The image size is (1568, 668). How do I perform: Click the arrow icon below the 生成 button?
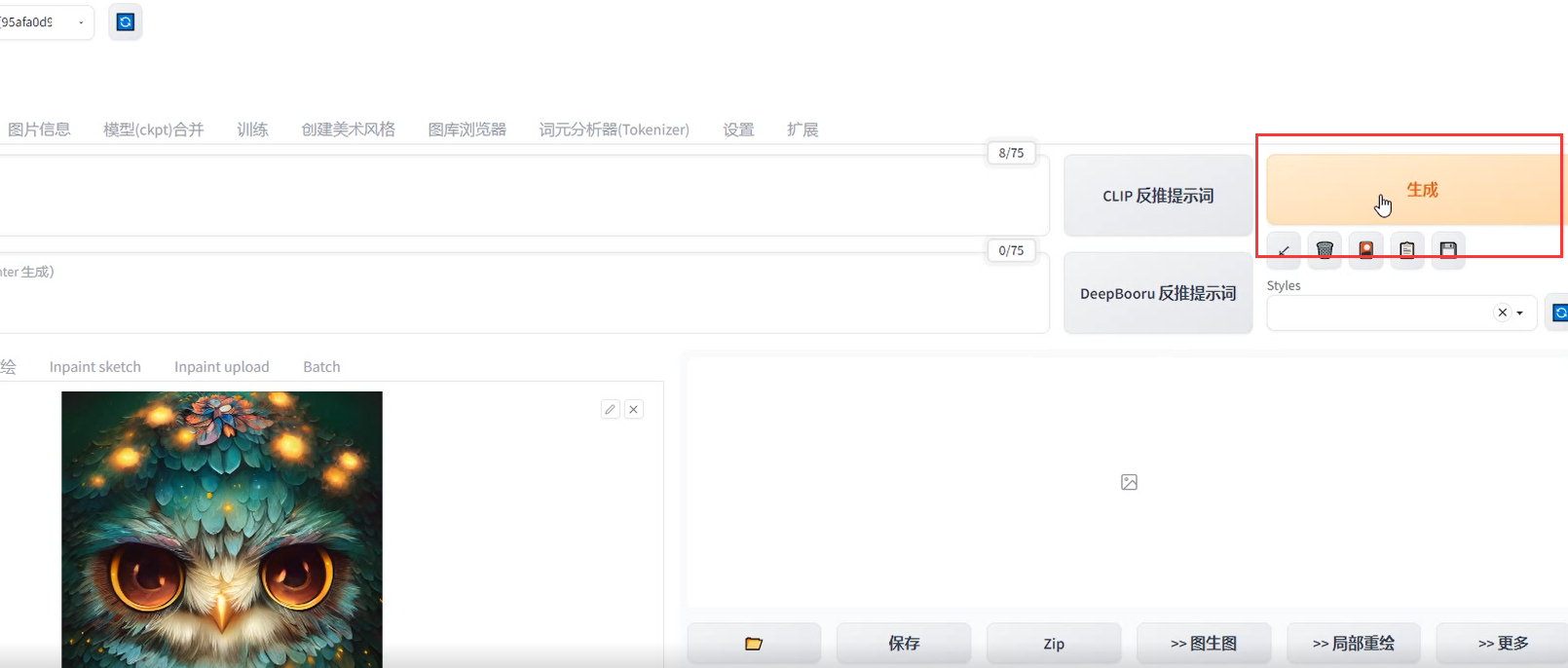(x=1284, y=250)
